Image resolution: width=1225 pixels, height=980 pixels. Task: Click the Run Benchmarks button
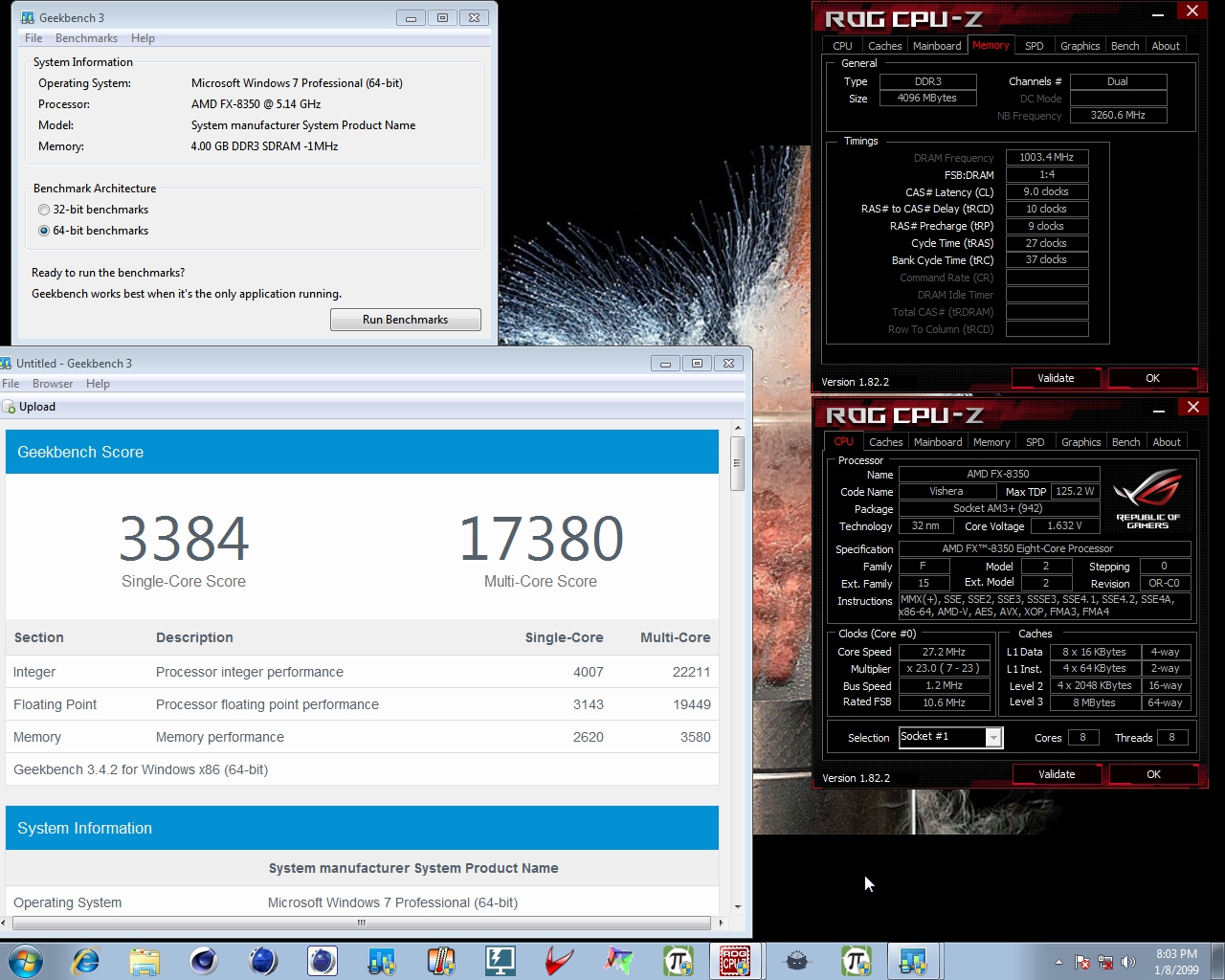click(x=406, y=320)
